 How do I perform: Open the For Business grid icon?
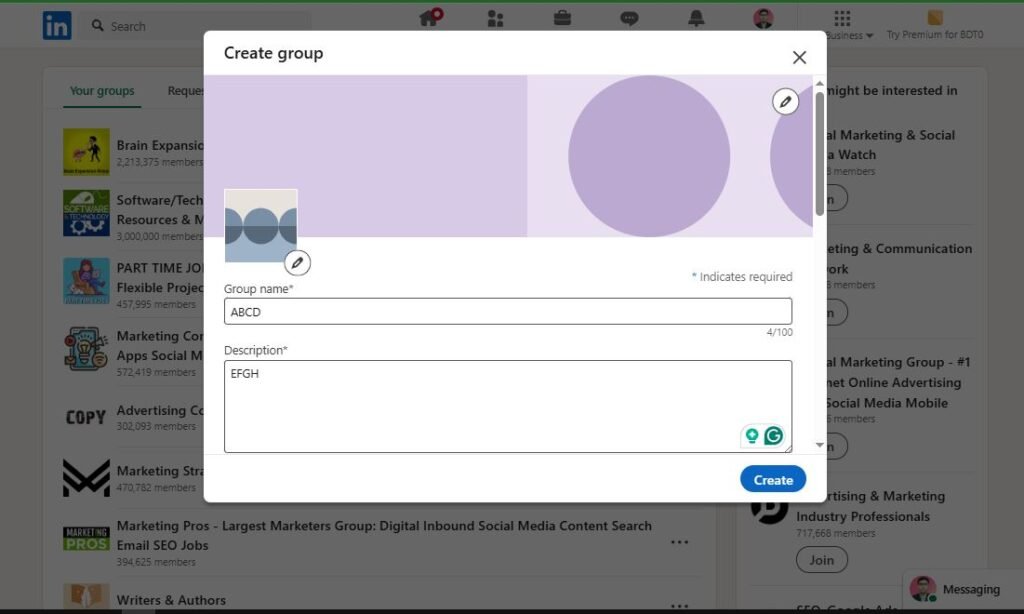842,18
